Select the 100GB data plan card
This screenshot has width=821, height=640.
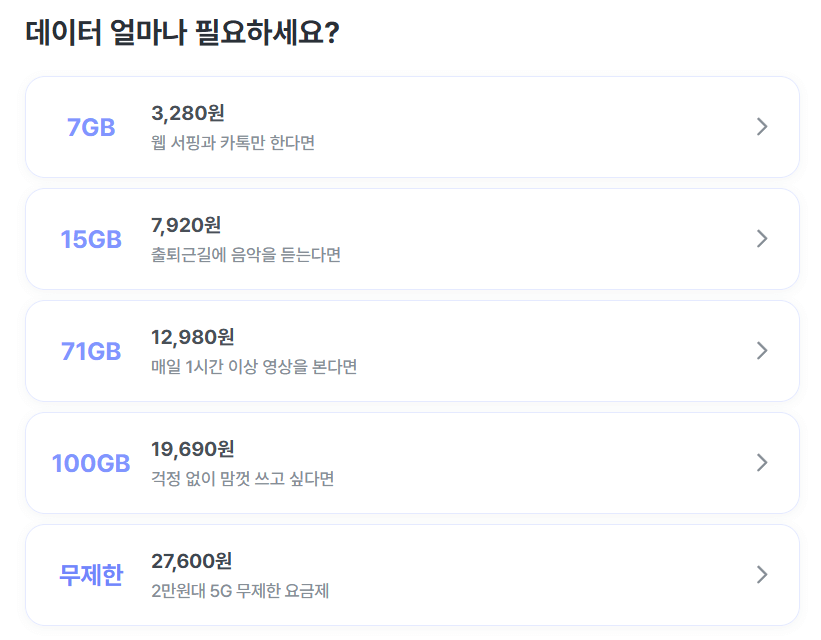pyautogui.click(x=410, y=463)
